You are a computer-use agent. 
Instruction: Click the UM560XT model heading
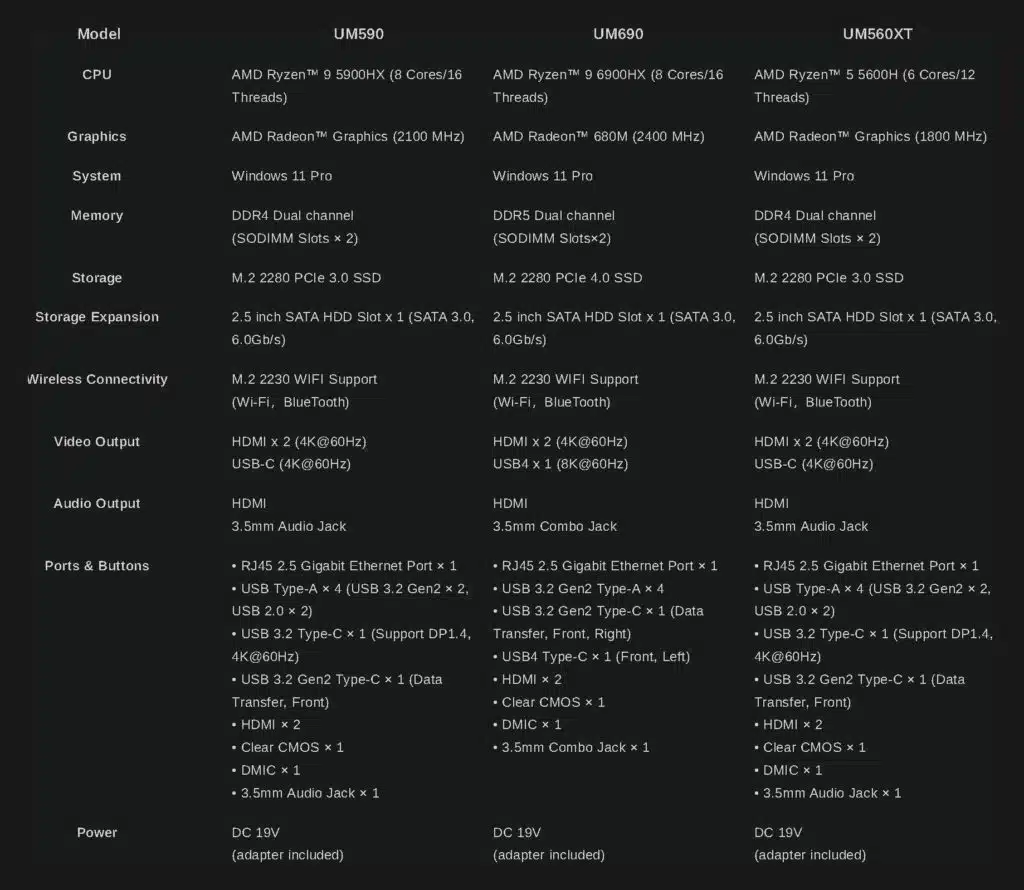[x=877, y=34]
